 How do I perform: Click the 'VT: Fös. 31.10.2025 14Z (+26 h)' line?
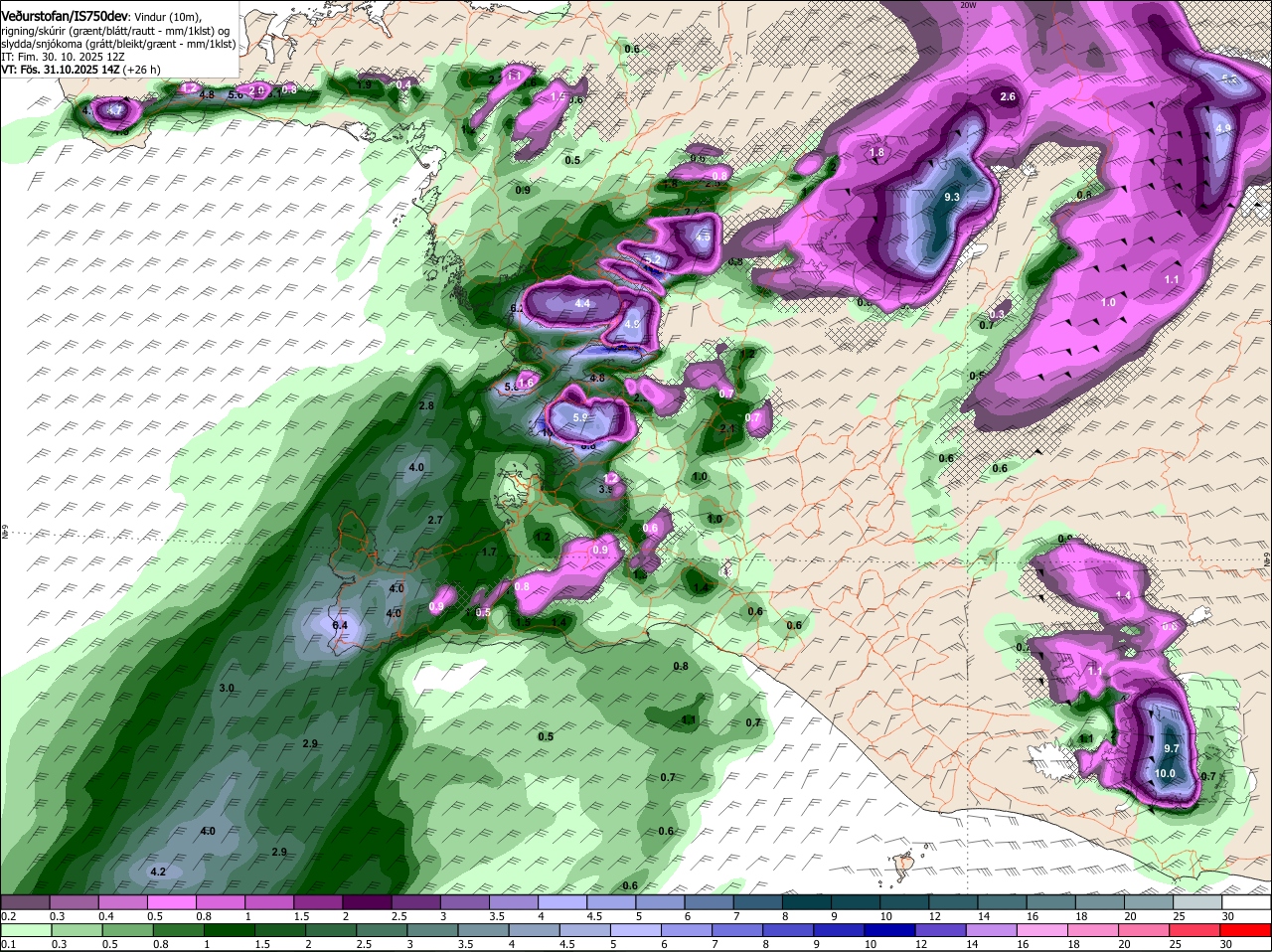pyautogui.click(x=80, y=71)
